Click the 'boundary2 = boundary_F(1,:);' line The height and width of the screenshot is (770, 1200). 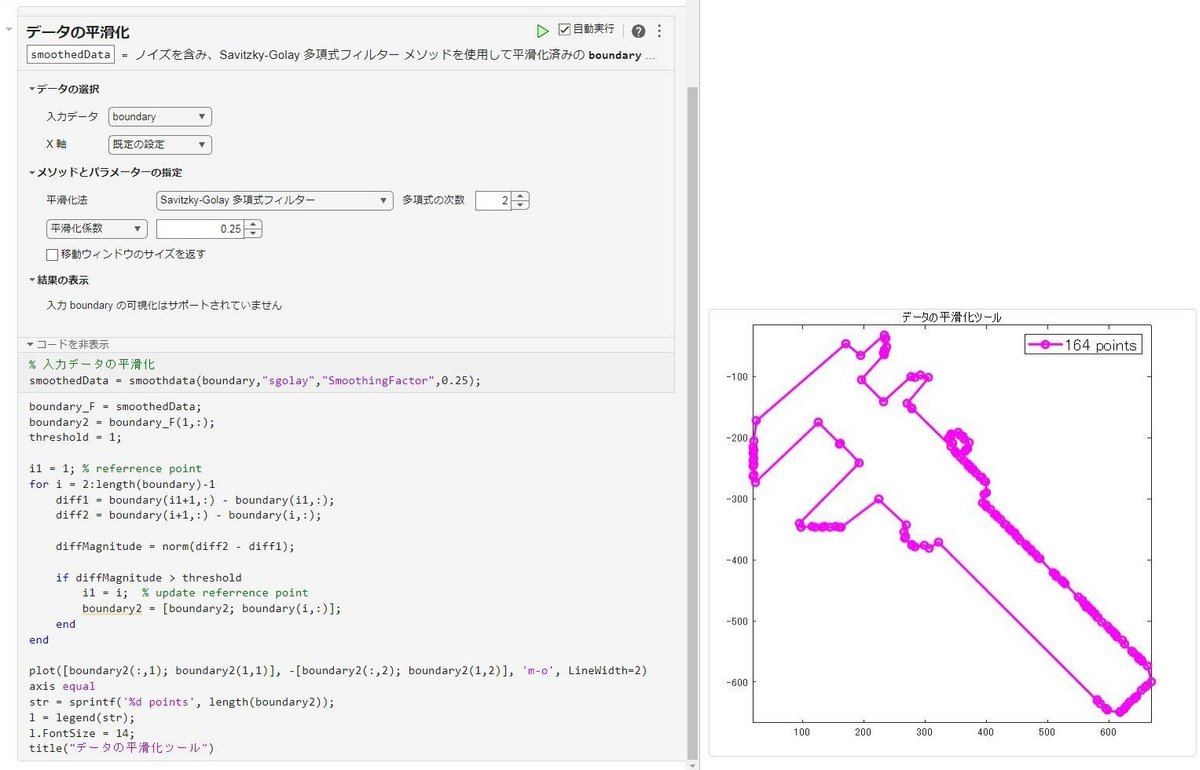coord(122,422)
